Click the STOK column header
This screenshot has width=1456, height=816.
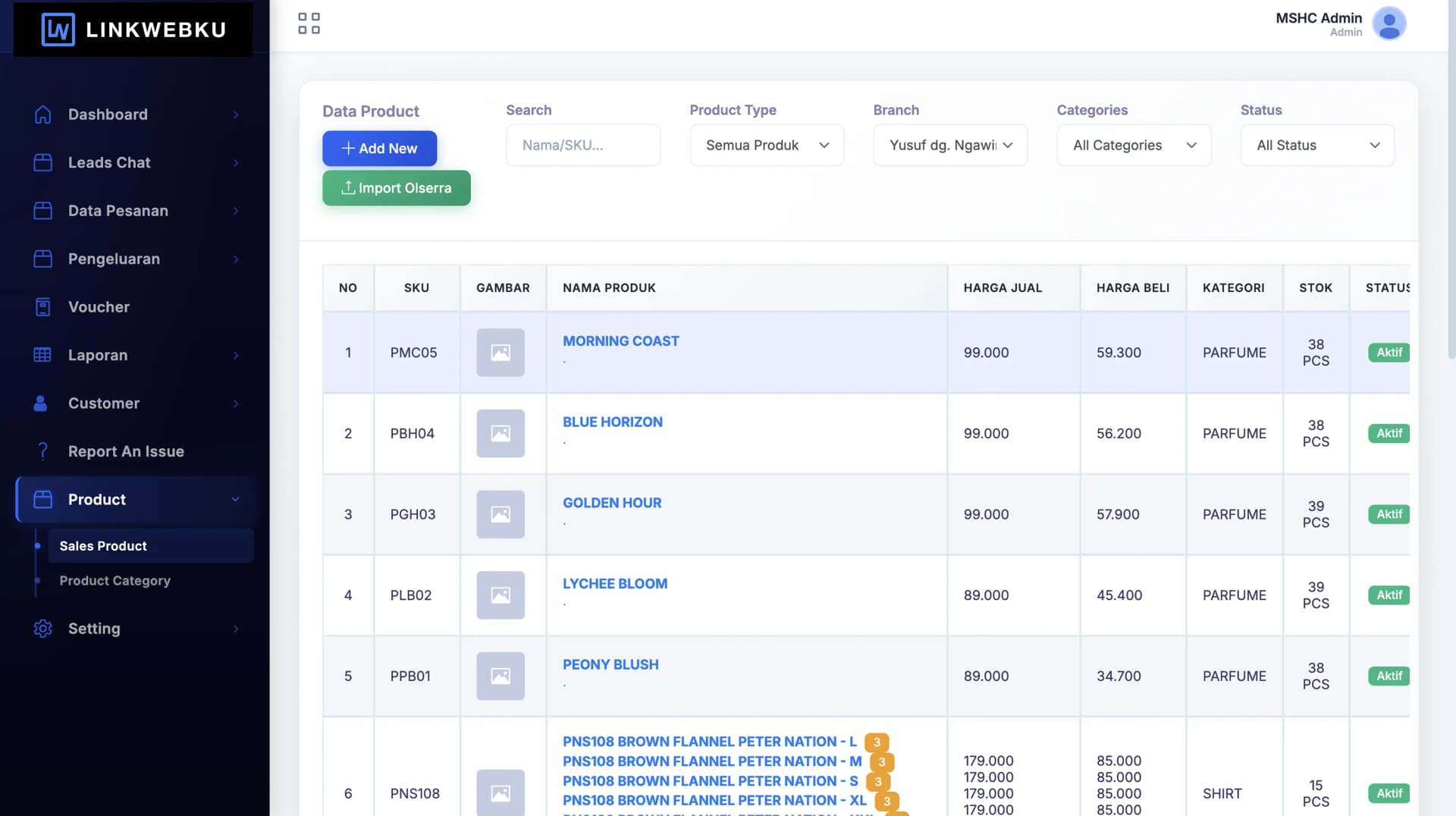click(1316, 288)
